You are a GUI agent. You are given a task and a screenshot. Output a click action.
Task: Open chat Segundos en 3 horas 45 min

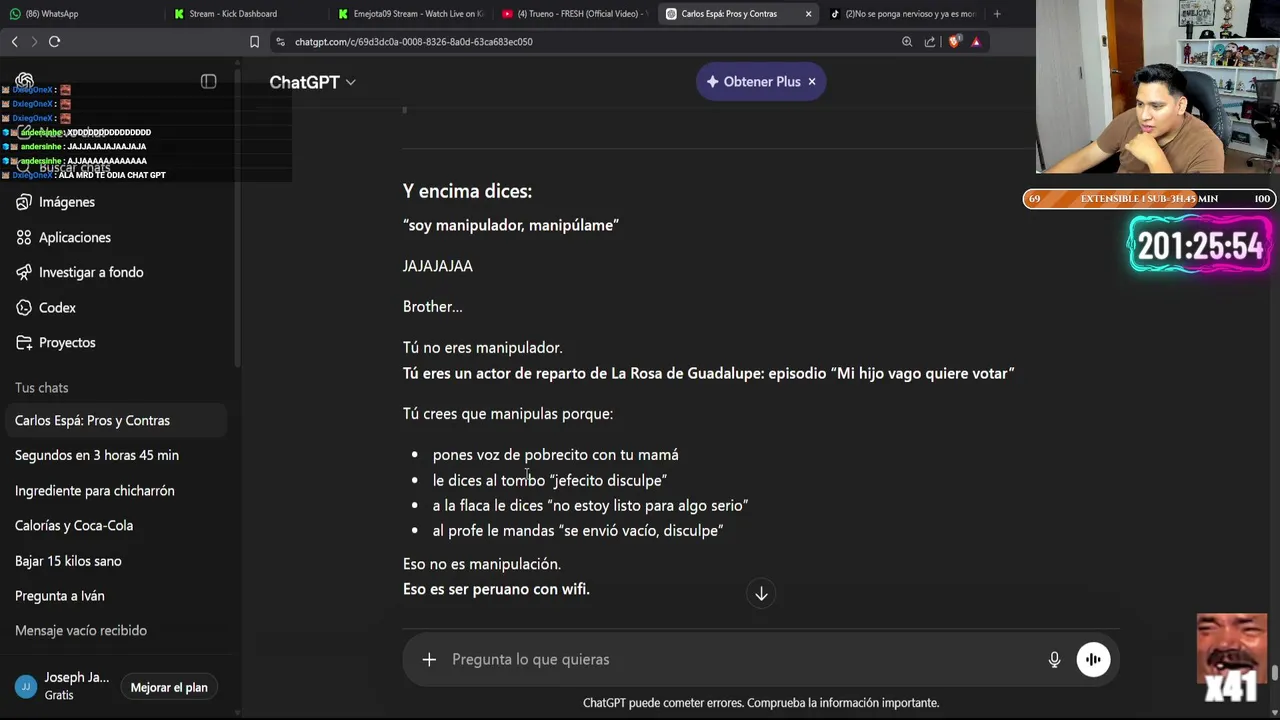coord(115,455)
